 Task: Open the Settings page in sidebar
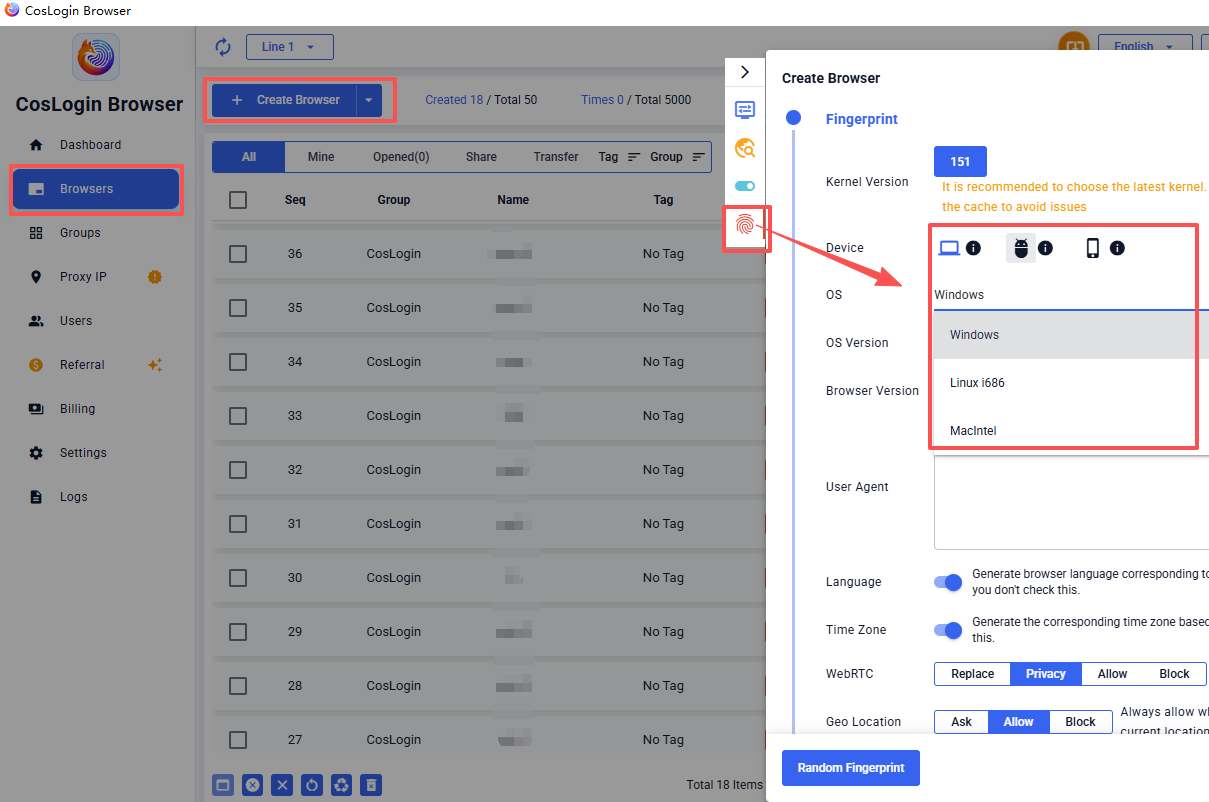tap(96, 453)
